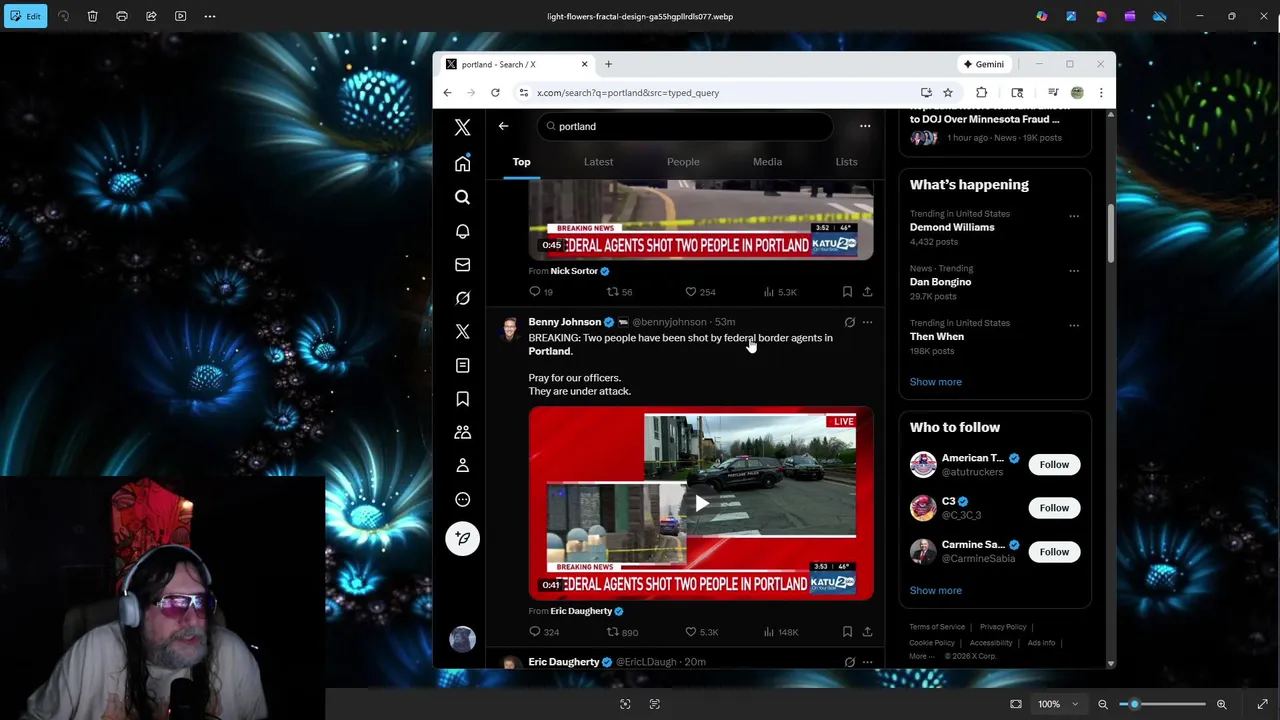1280x720 pixels.
Task: Print the image using the Photos printer icon
Action: point(122,16)
